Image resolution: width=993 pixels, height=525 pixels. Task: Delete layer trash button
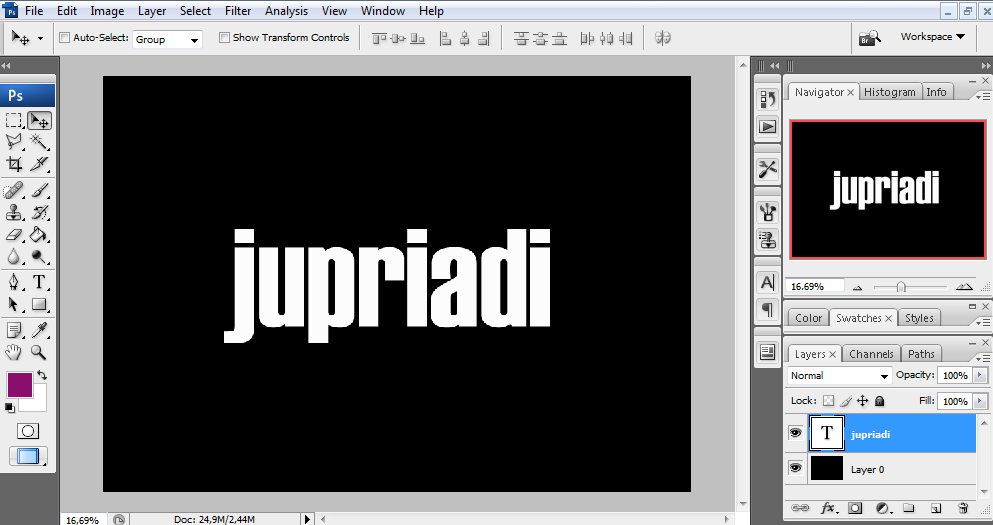tap(963, 508)
